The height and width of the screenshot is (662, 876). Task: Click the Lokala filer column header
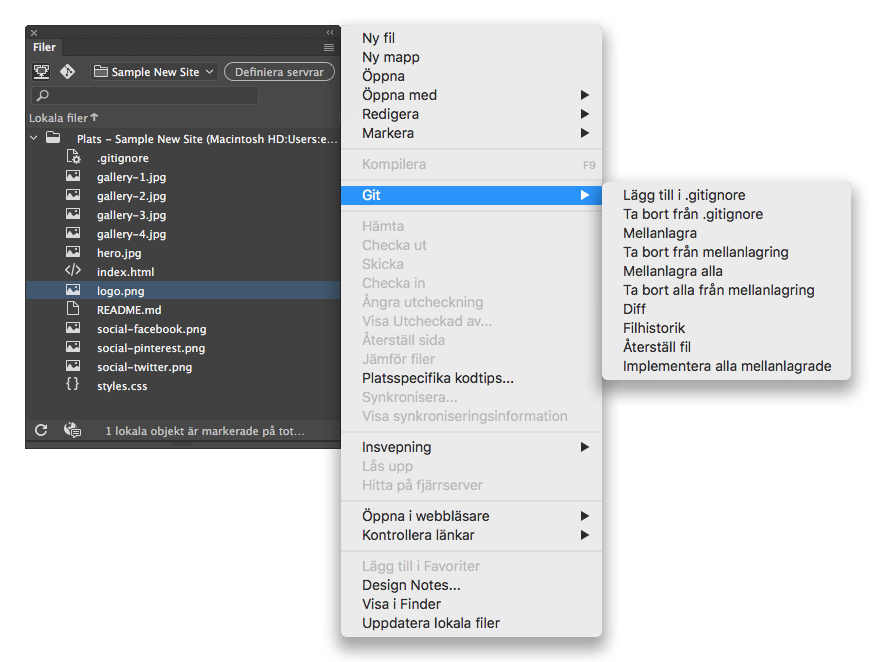(x=63, y=118)
